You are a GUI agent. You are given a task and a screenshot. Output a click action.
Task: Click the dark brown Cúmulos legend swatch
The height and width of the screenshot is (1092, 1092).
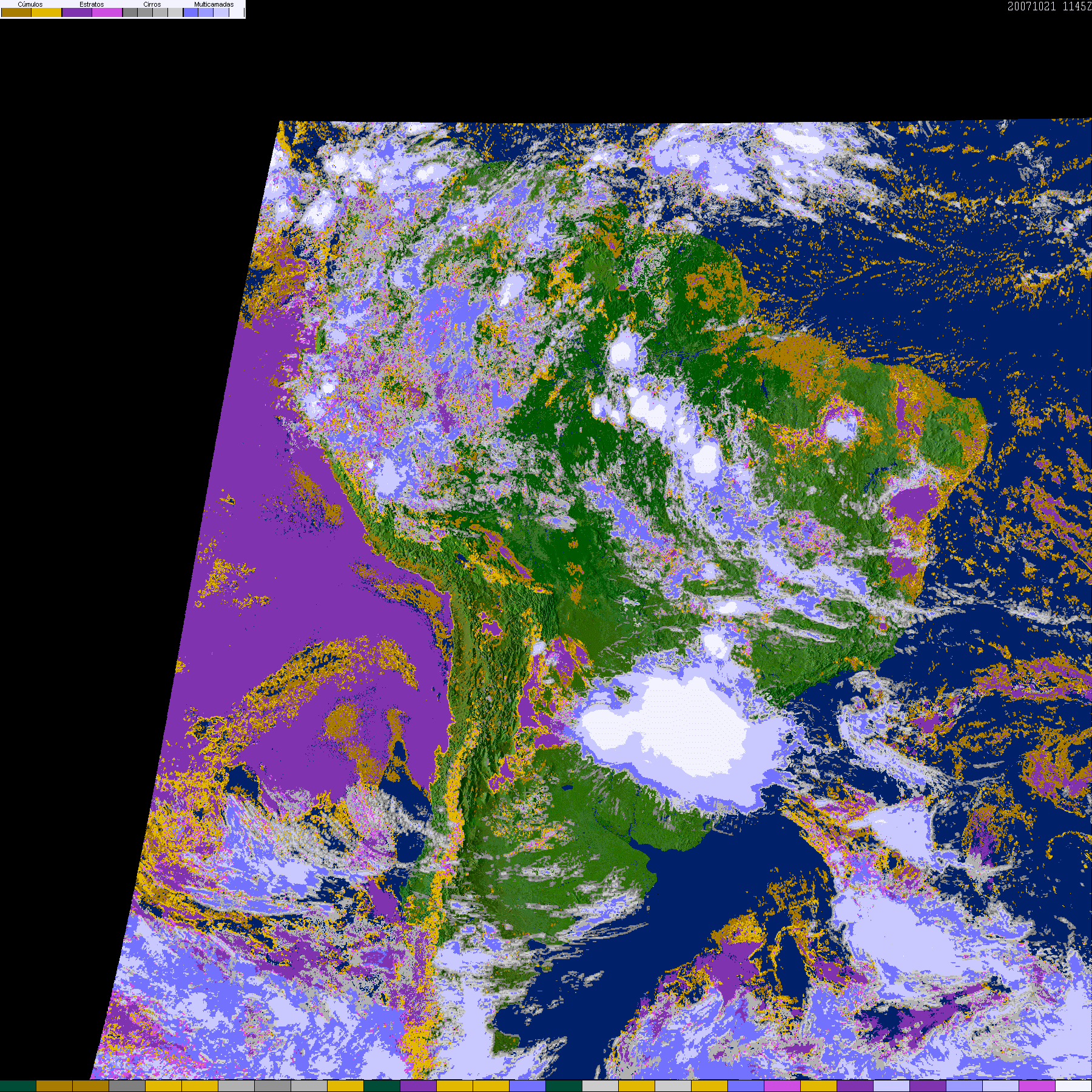(16, 13)
